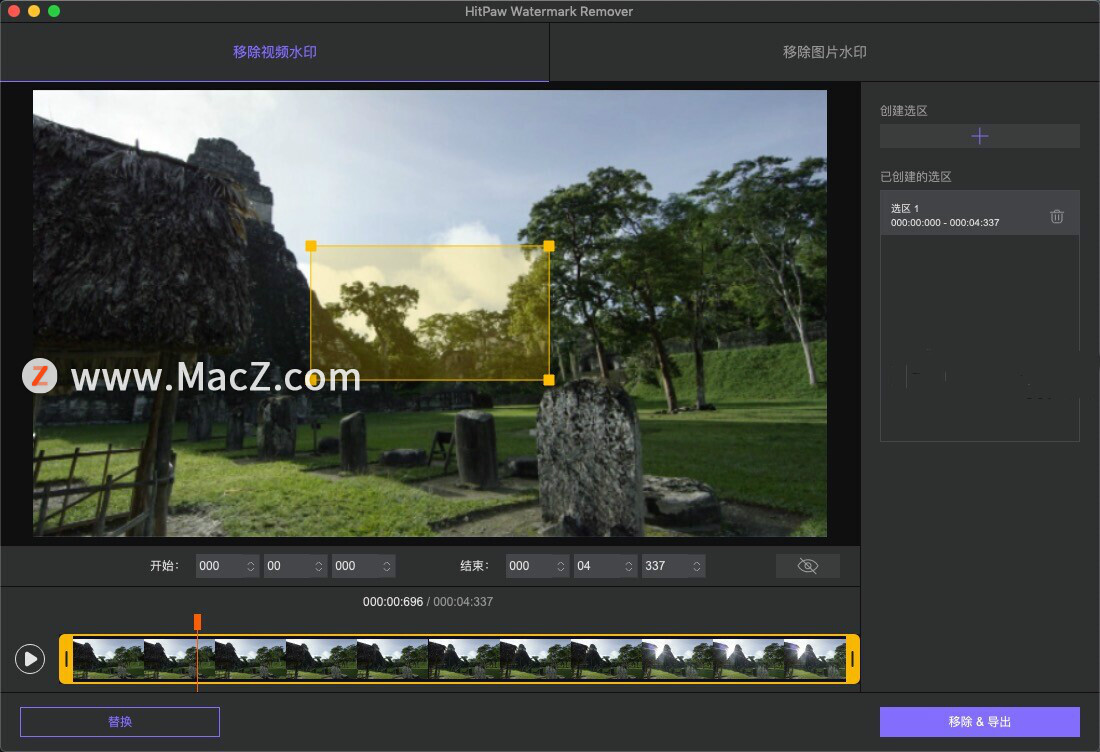Maximize window with green button
This screenshot has height=752, width=1100.
(54, 11)
